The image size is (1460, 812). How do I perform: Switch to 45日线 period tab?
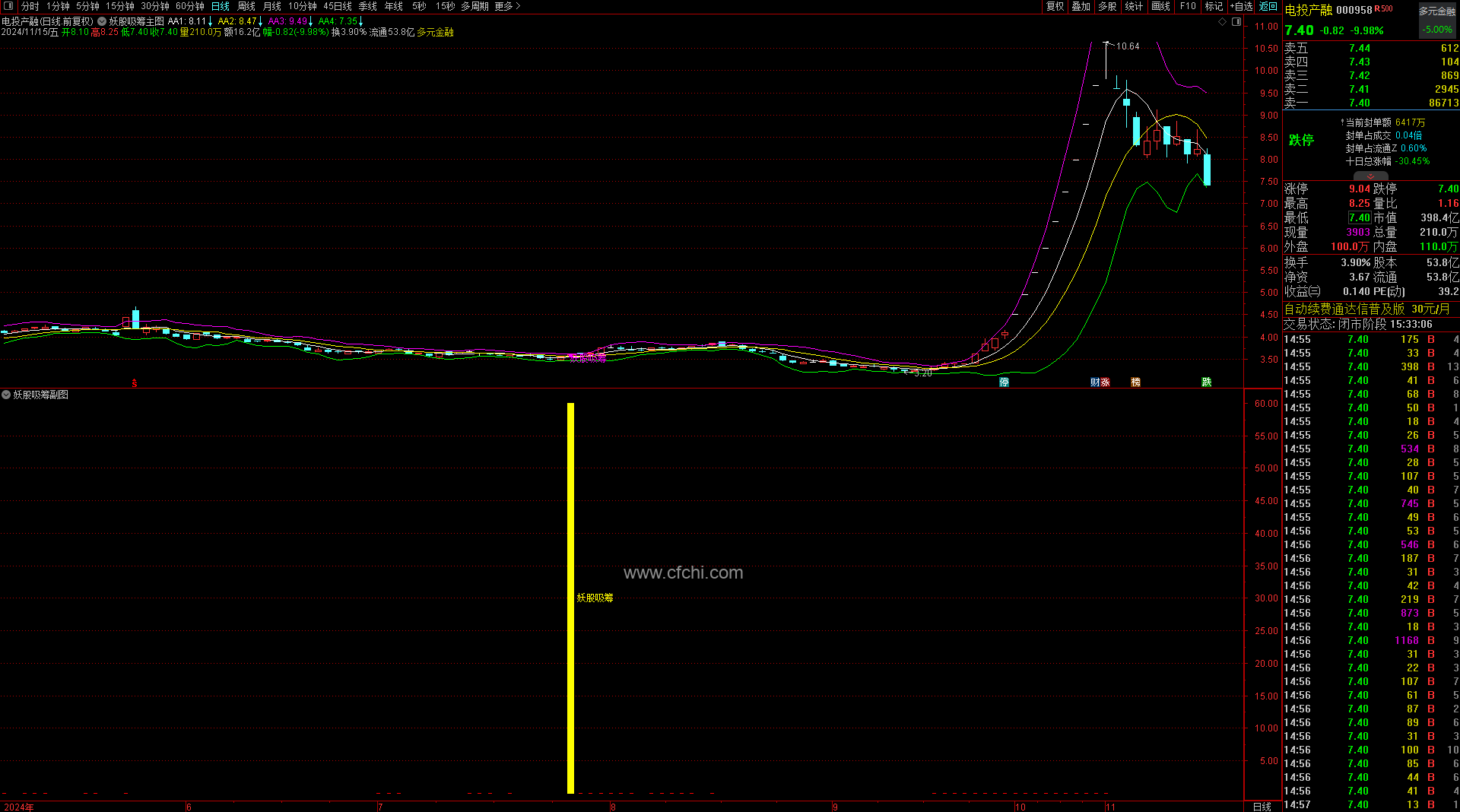[x=338, y=6]
